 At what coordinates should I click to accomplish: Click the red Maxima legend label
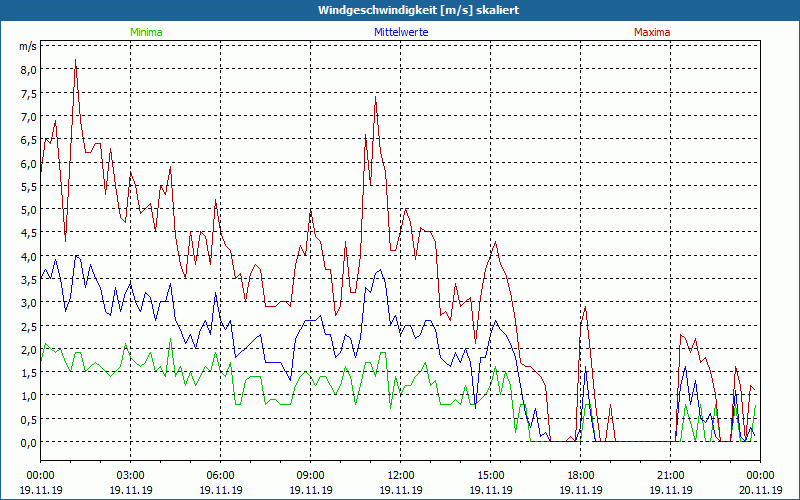[x=652, y=32]
